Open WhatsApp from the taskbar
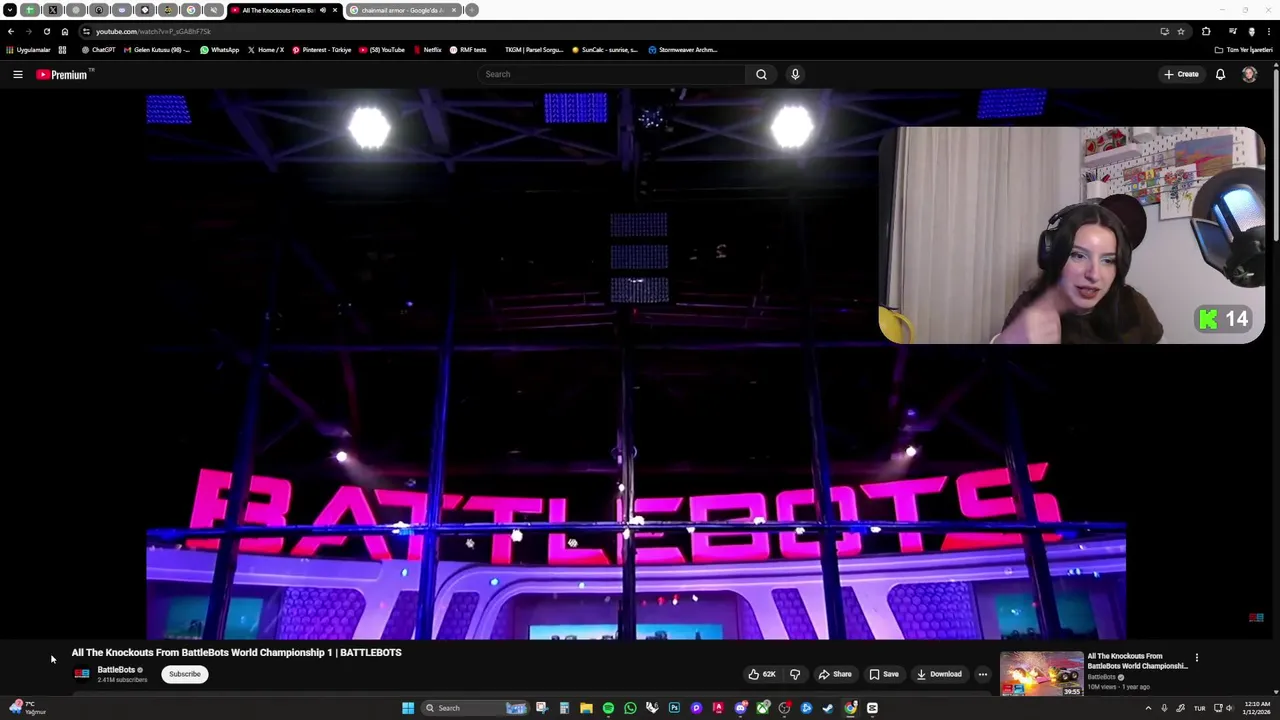The width and height of the screenshot is (1280, 720). [630, 708]
